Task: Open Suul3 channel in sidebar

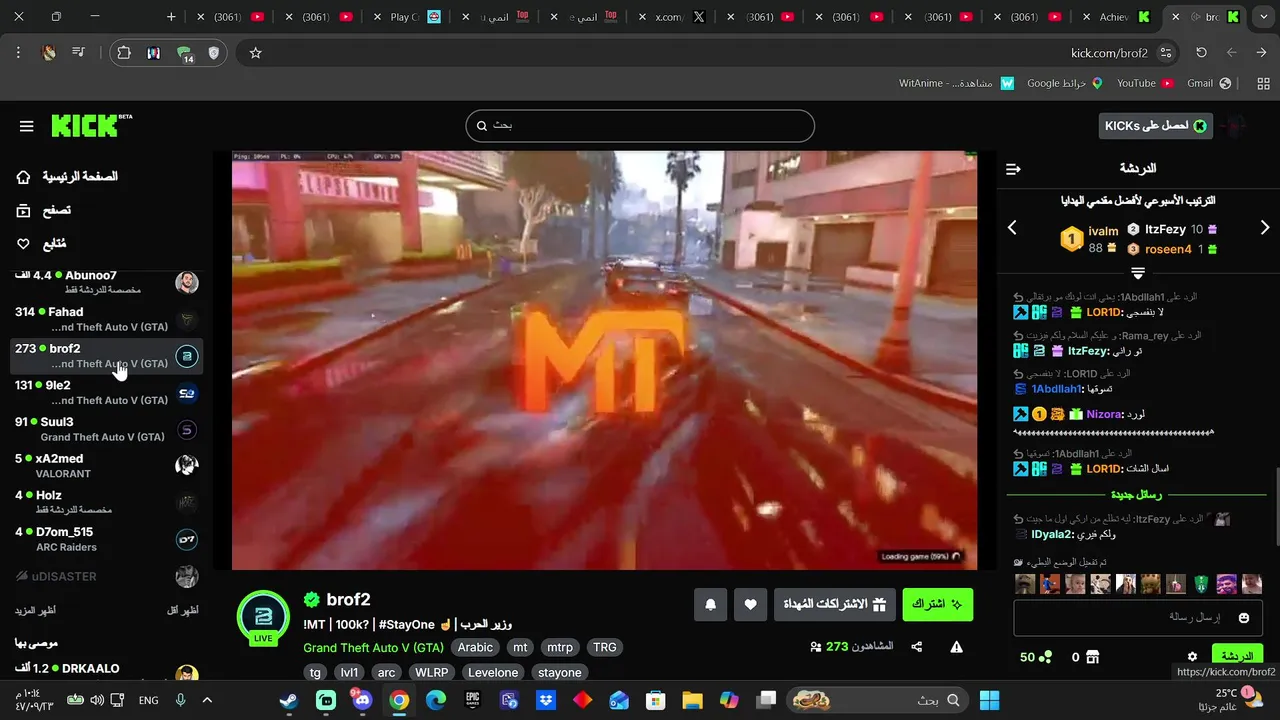Action: (105, 429)
